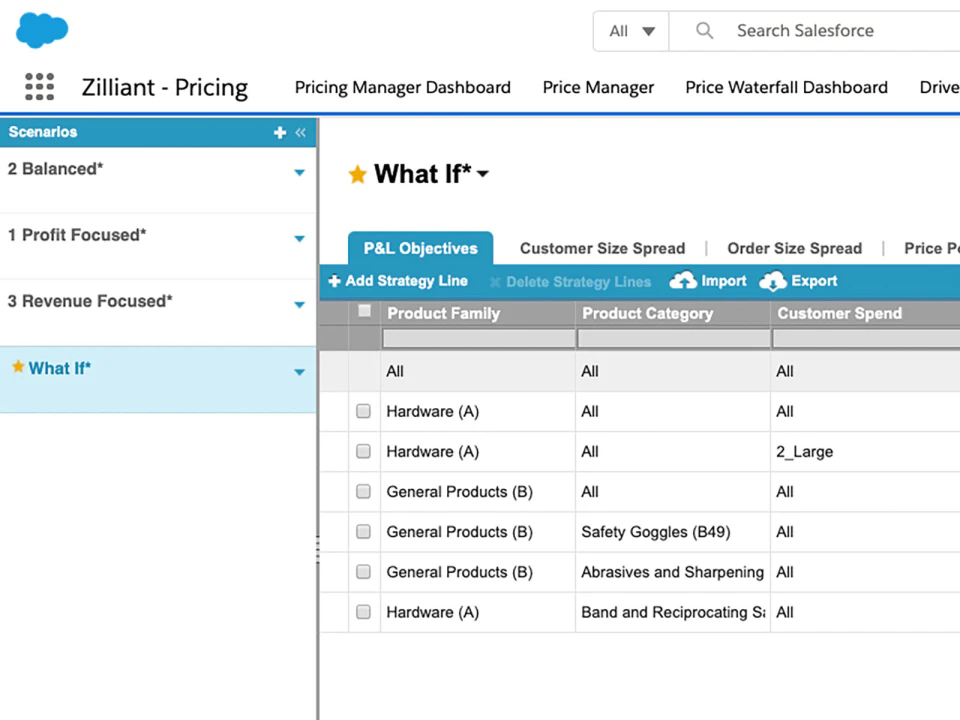This screenshot has width=960, height=720.
Task: Open the All search scope dropdown
Action: pyautogui.click(x=631, y=31)
